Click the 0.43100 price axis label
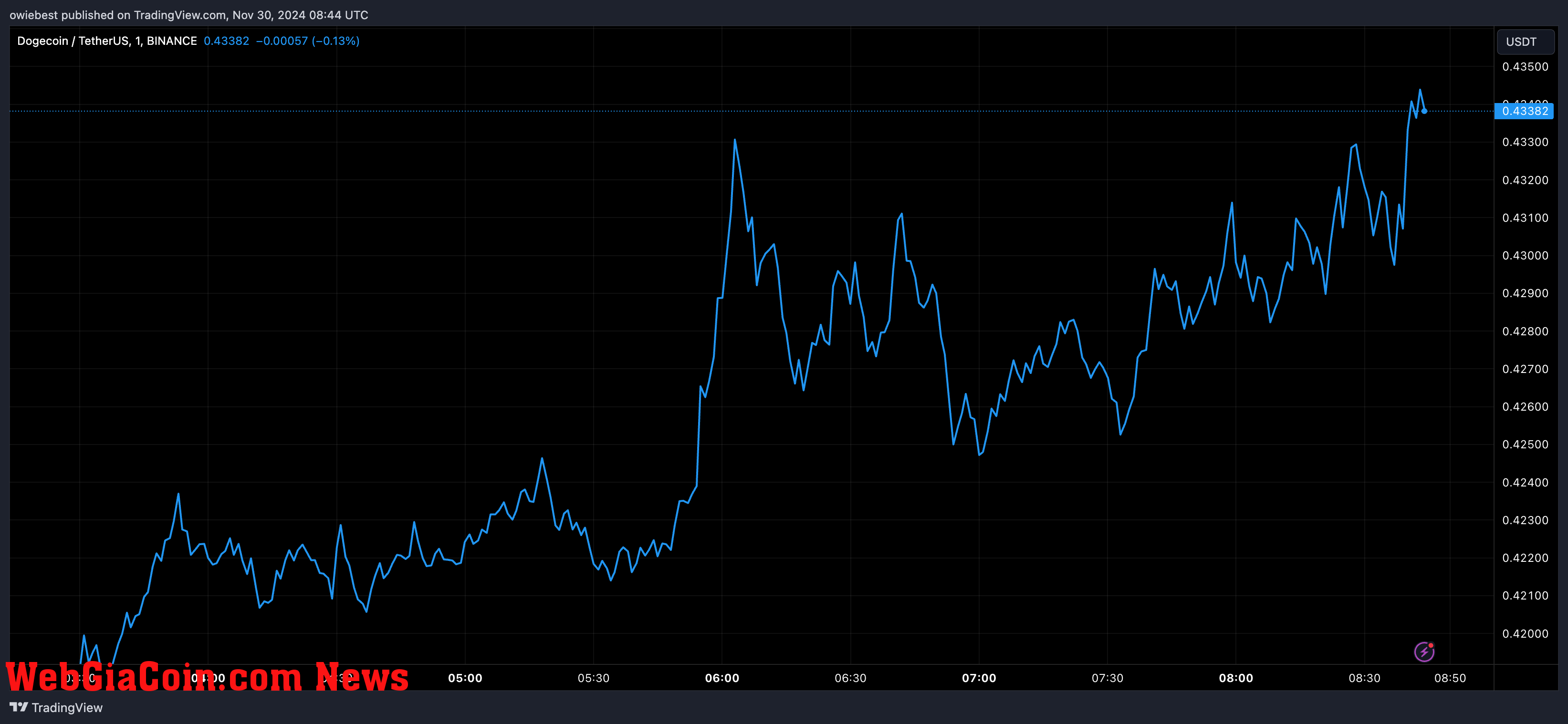The height and width of the screenshot is (724, 1568). (1525, 218)
